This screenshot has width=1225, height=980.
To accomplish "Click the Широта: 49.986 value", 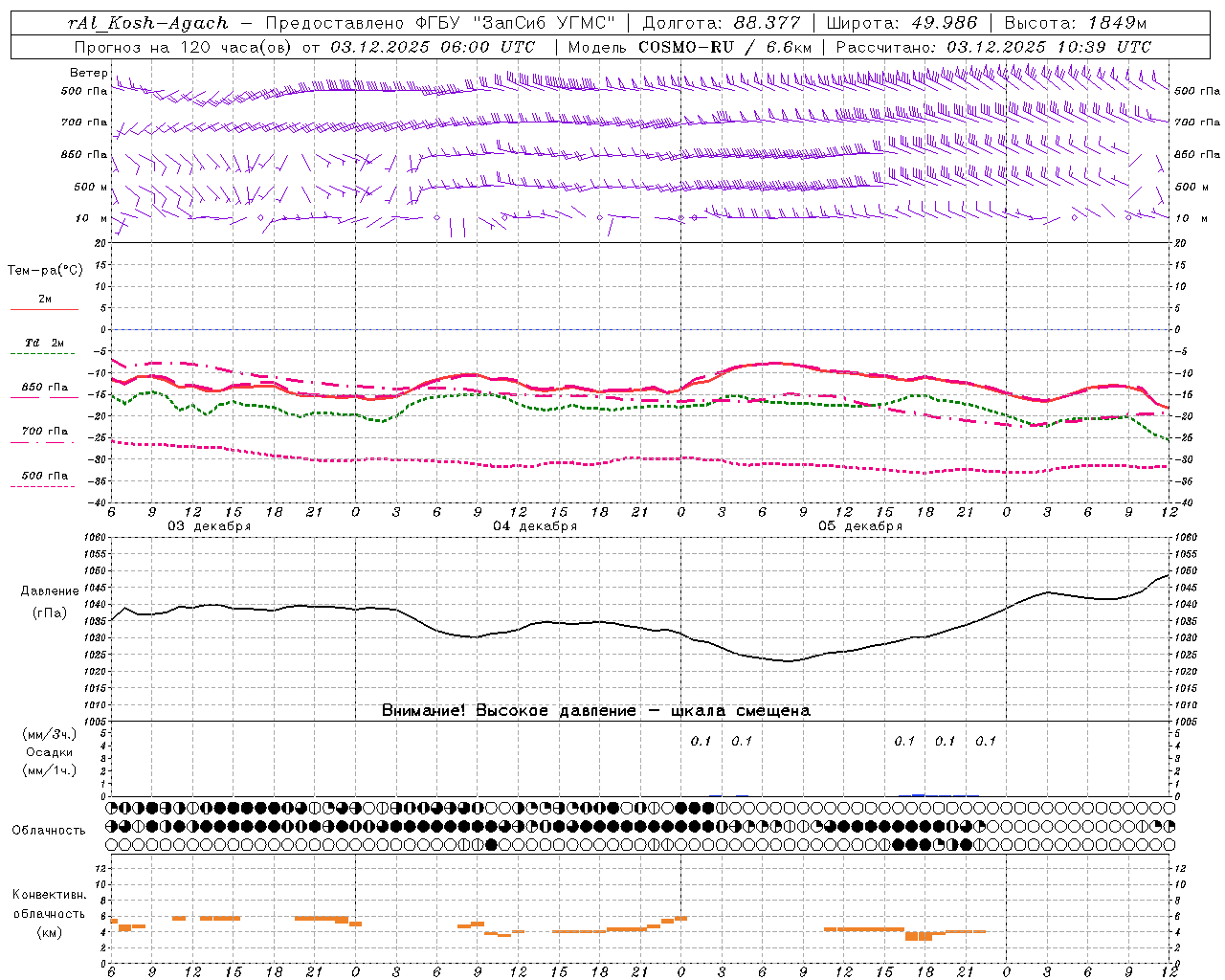I will coord(902,23).
